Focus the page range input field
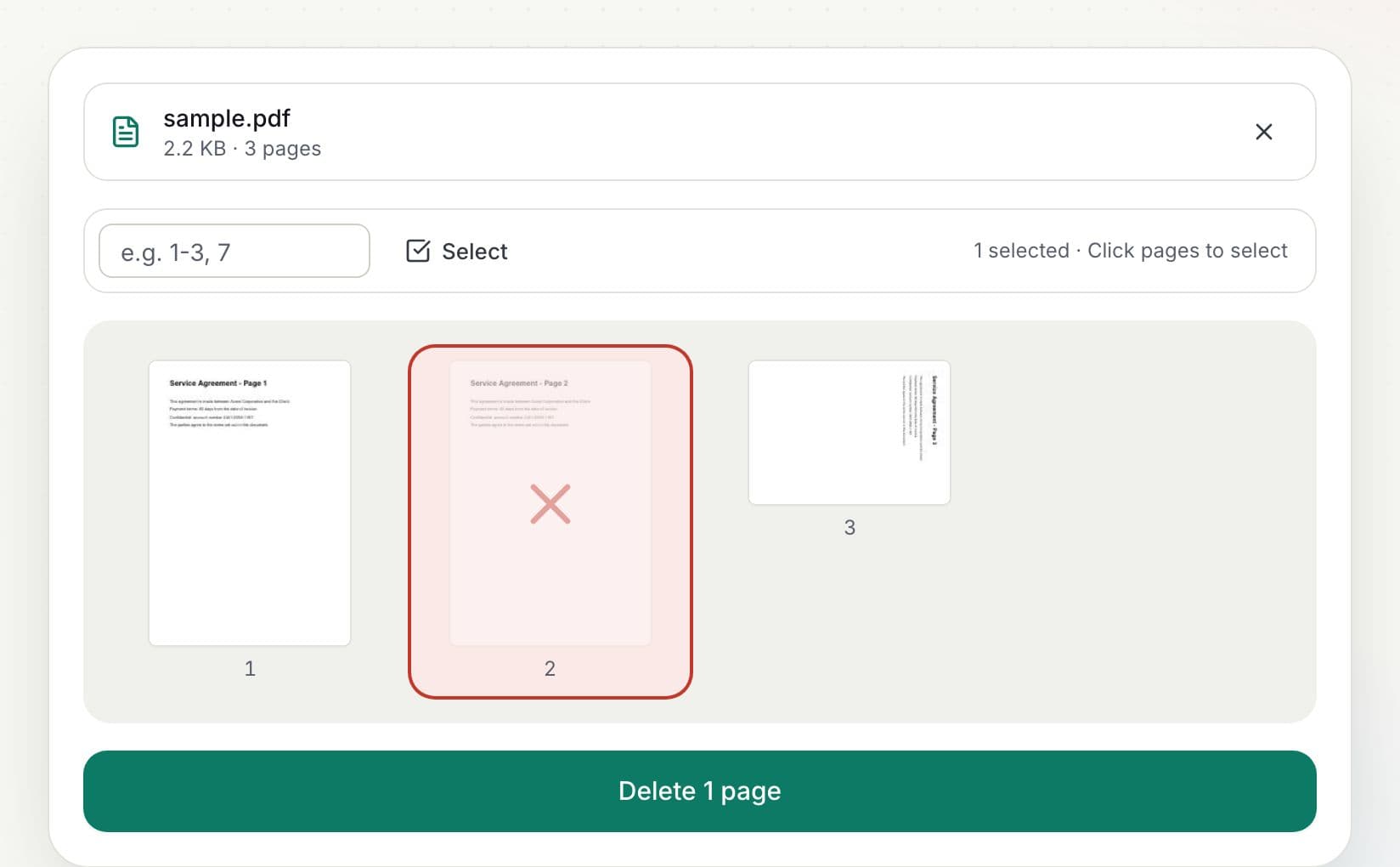The height and width of the screenshot is (867, 1400). pyautogui.click(x=234, y=251)
